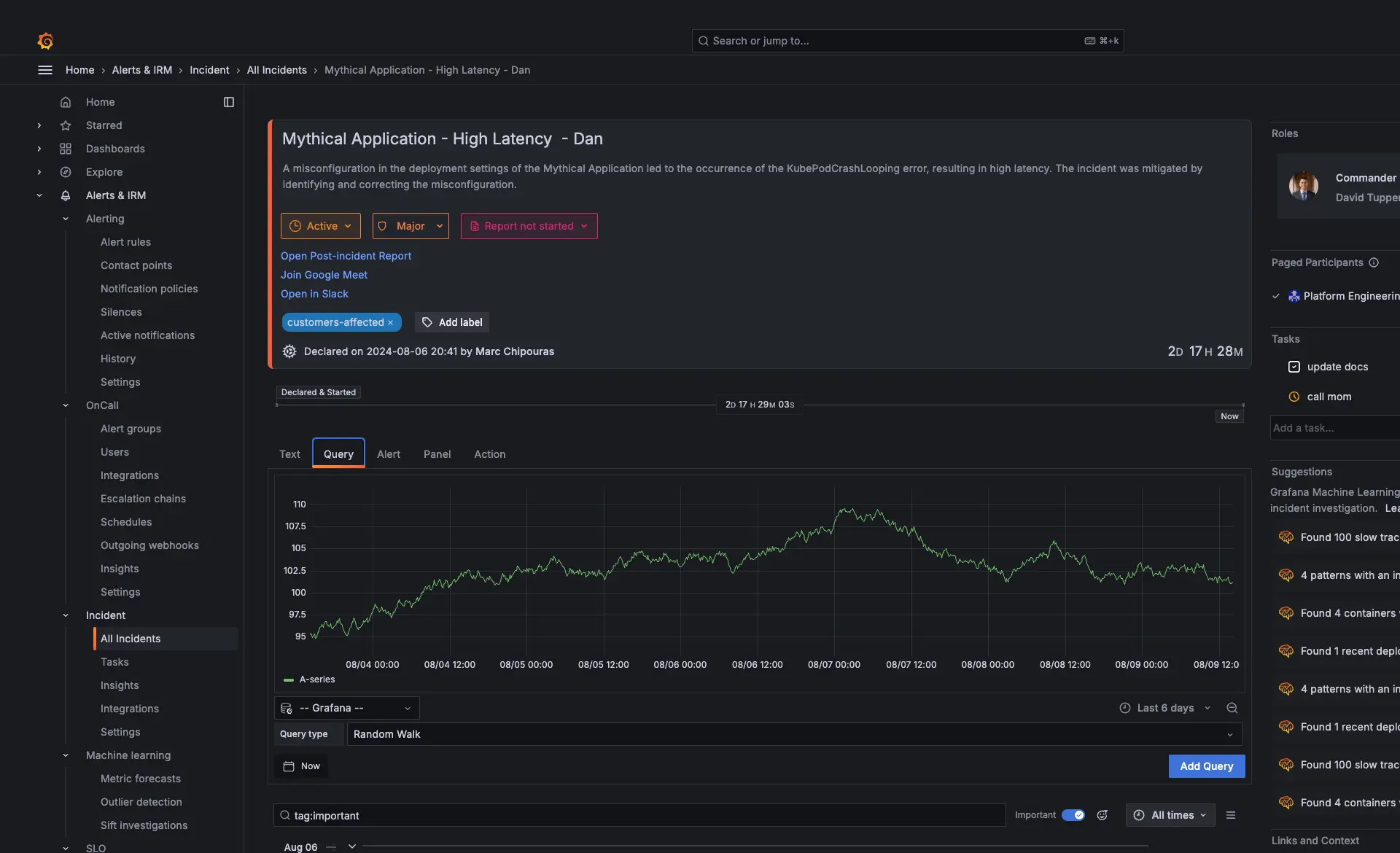1400x853 pixels.
Task: Check the update docs task checkbox
Action: [1294, 367]
